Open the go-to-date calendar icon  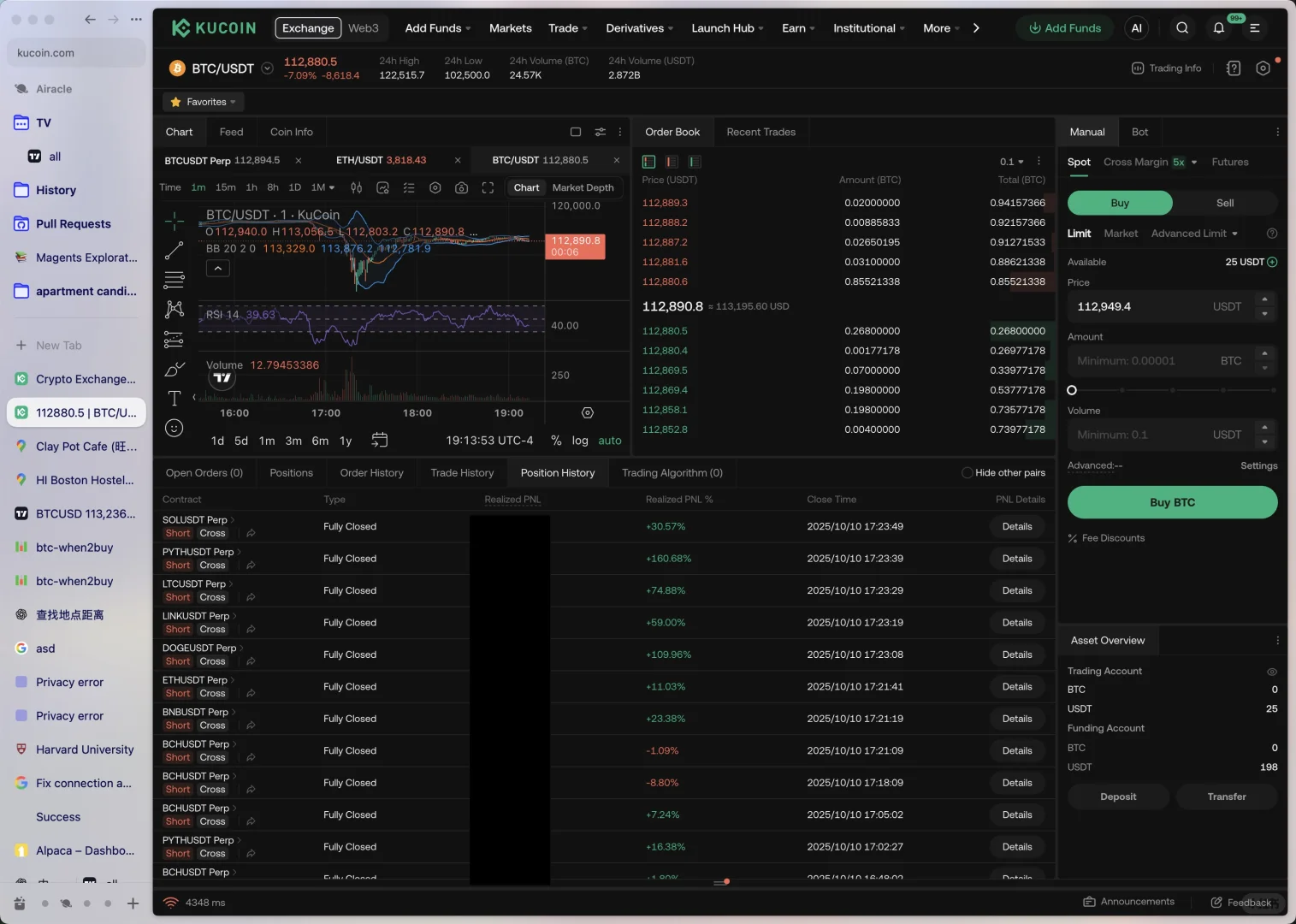[380, 440]
